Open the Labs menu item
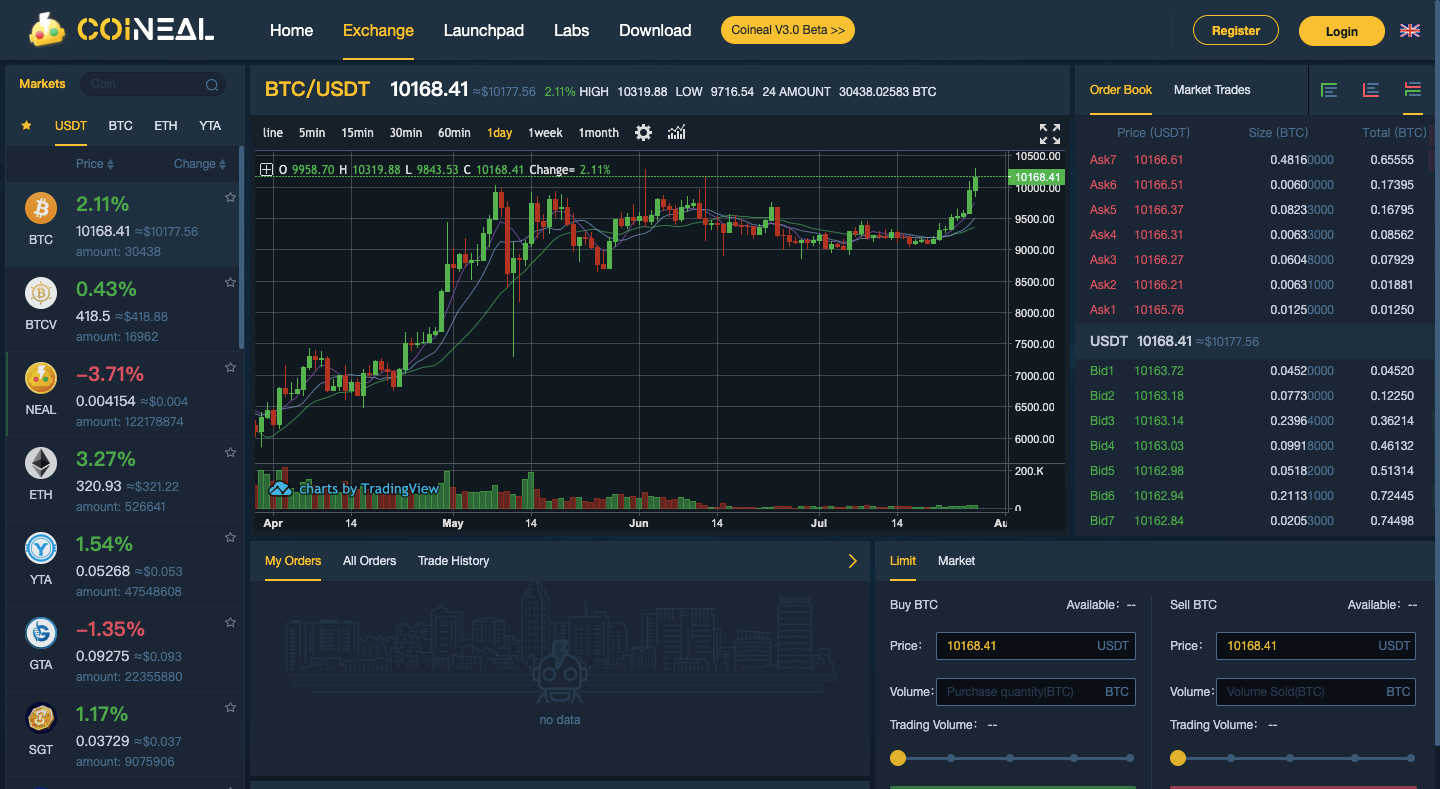Image resolution: width=1440 pixels, height=789 pixels. [572, 30]
